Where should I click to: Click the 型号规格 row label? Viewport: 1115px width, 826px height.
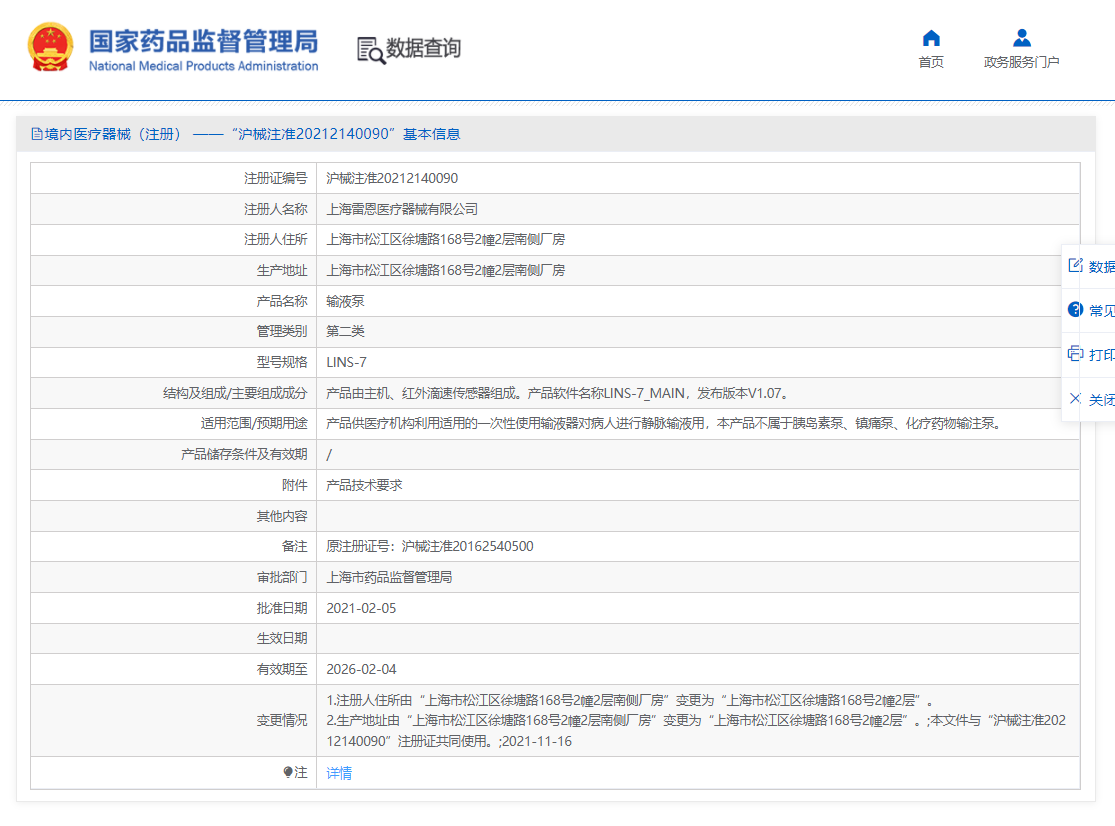click(282, 363)
